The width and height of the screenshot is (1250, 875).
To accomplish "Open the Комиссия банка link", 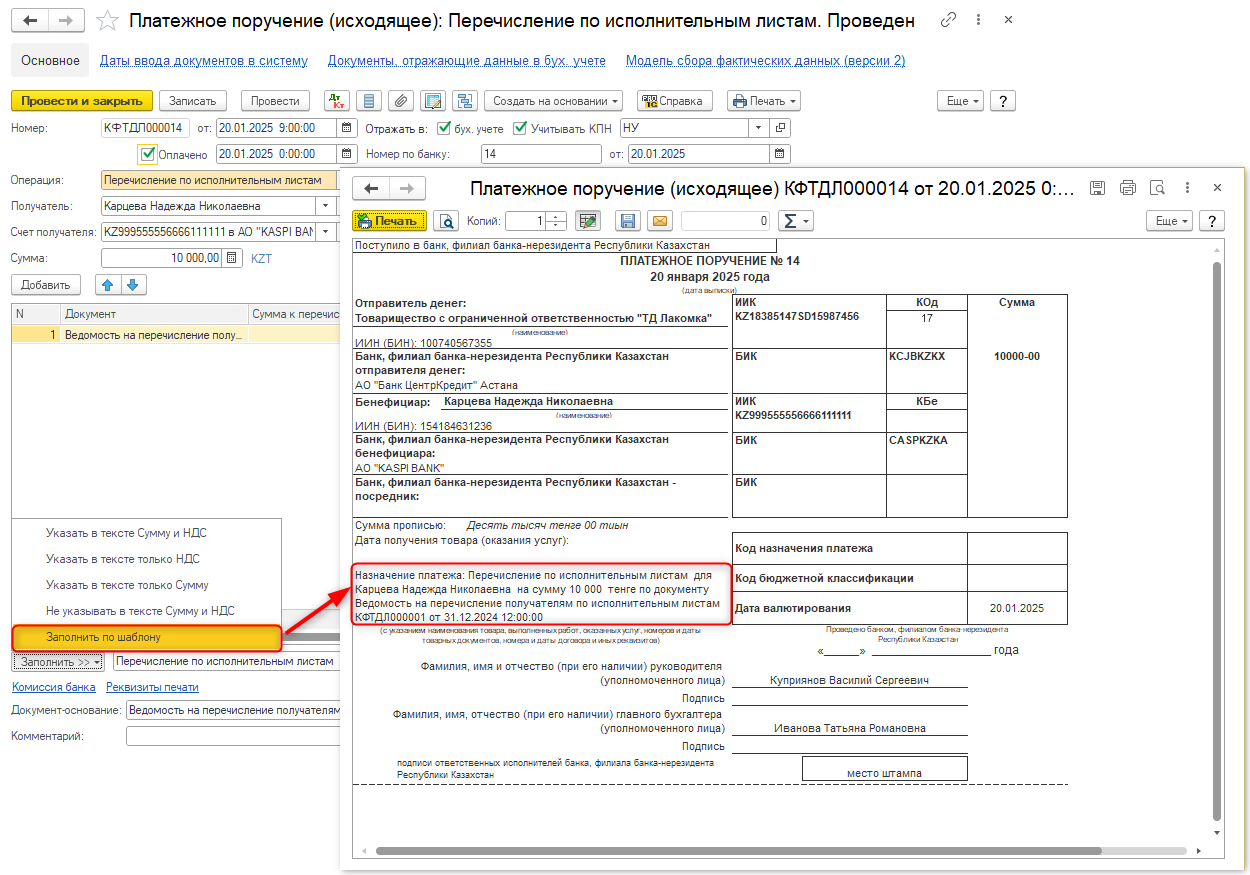I will coord(54,687).
